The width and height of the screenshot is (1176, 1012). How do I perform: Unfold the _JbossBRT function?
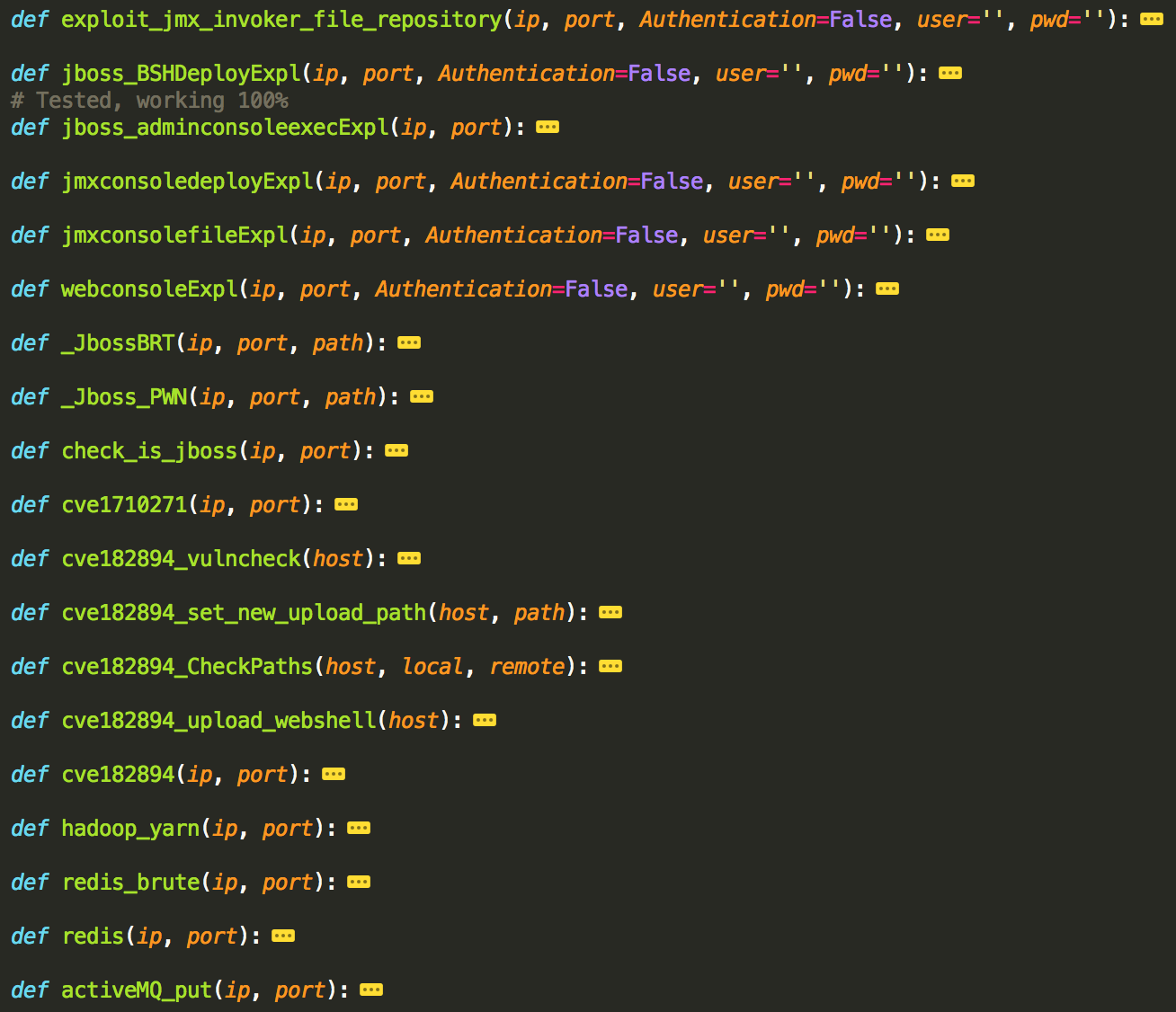[408, 342]
